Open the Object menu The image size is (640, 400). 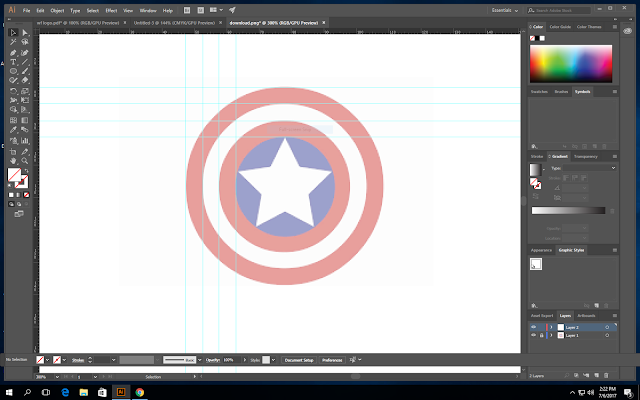[x=57, y=10]
